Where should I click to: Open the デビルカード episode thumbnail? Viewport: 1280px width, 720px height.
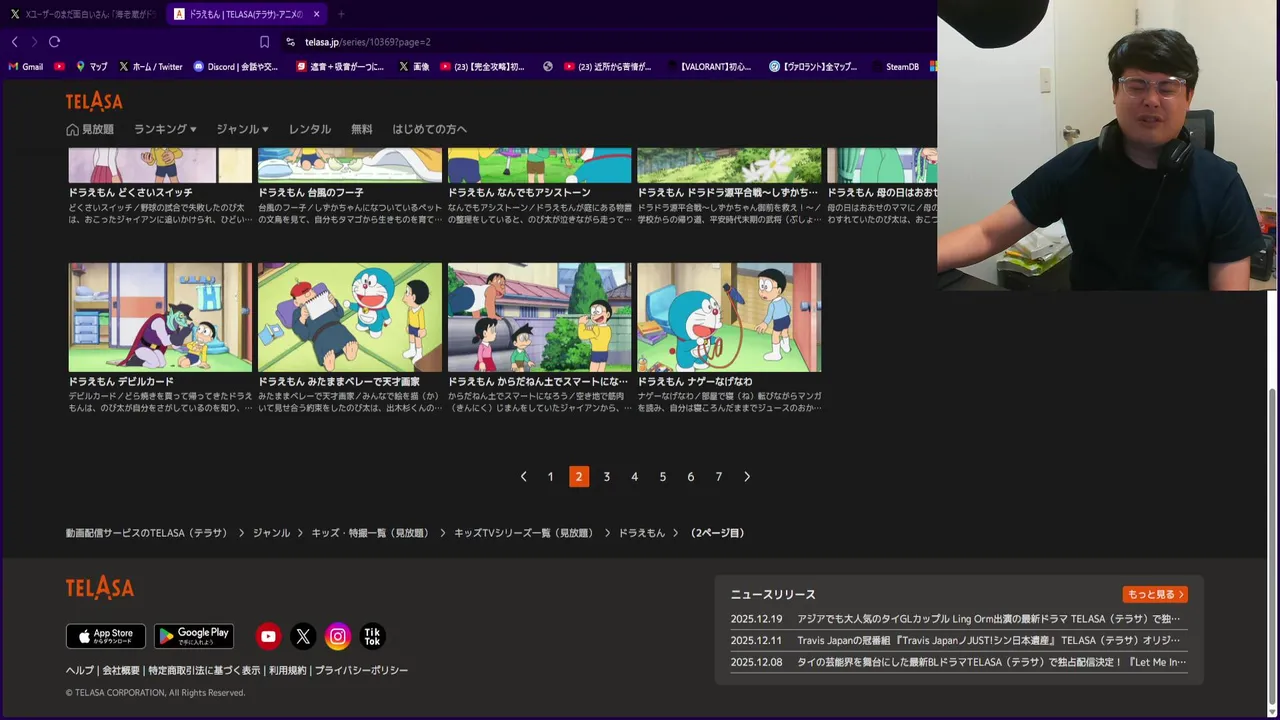(x=160, y=317)
